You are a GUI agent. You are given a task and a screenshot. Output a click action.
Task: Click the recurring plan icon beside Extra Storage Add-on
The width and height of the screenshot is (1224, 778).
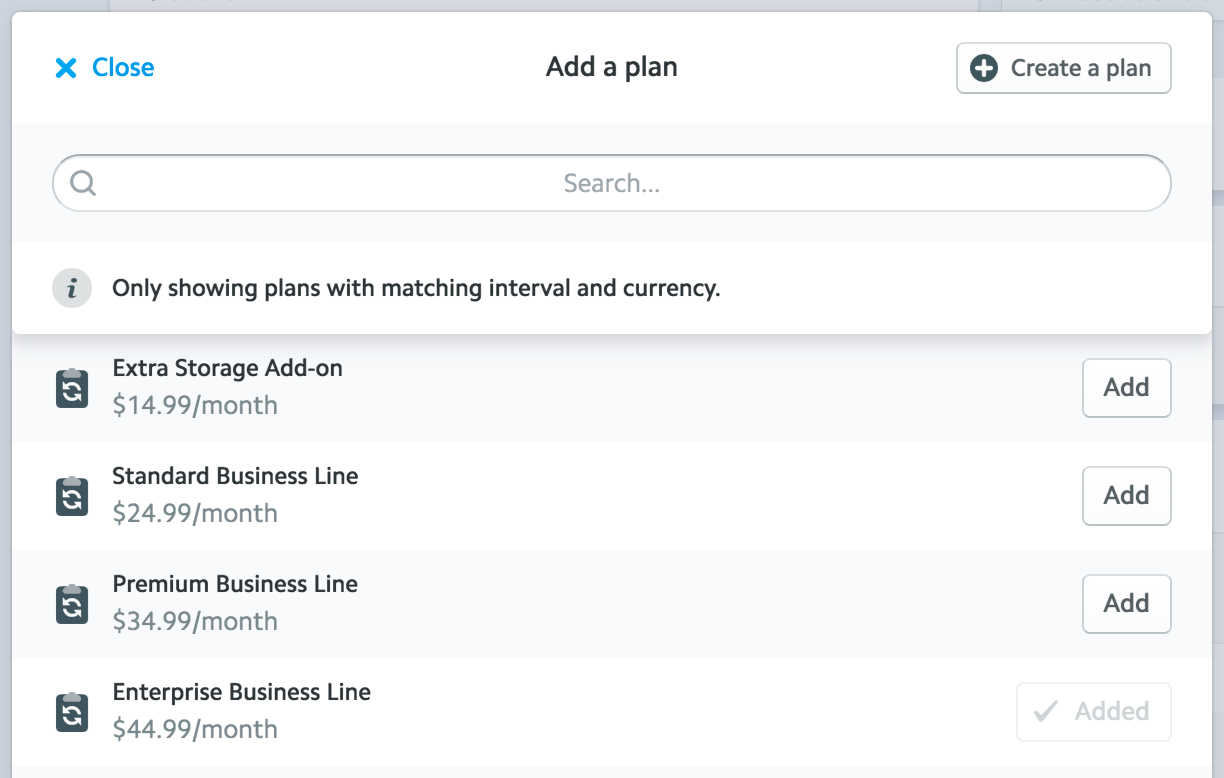pos(71,388)
